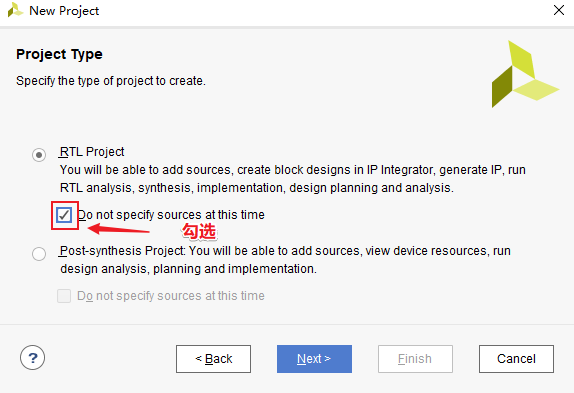Click the red 勾选 annotation text
Viewport: 574px width, 393px height.
(200, 232)
